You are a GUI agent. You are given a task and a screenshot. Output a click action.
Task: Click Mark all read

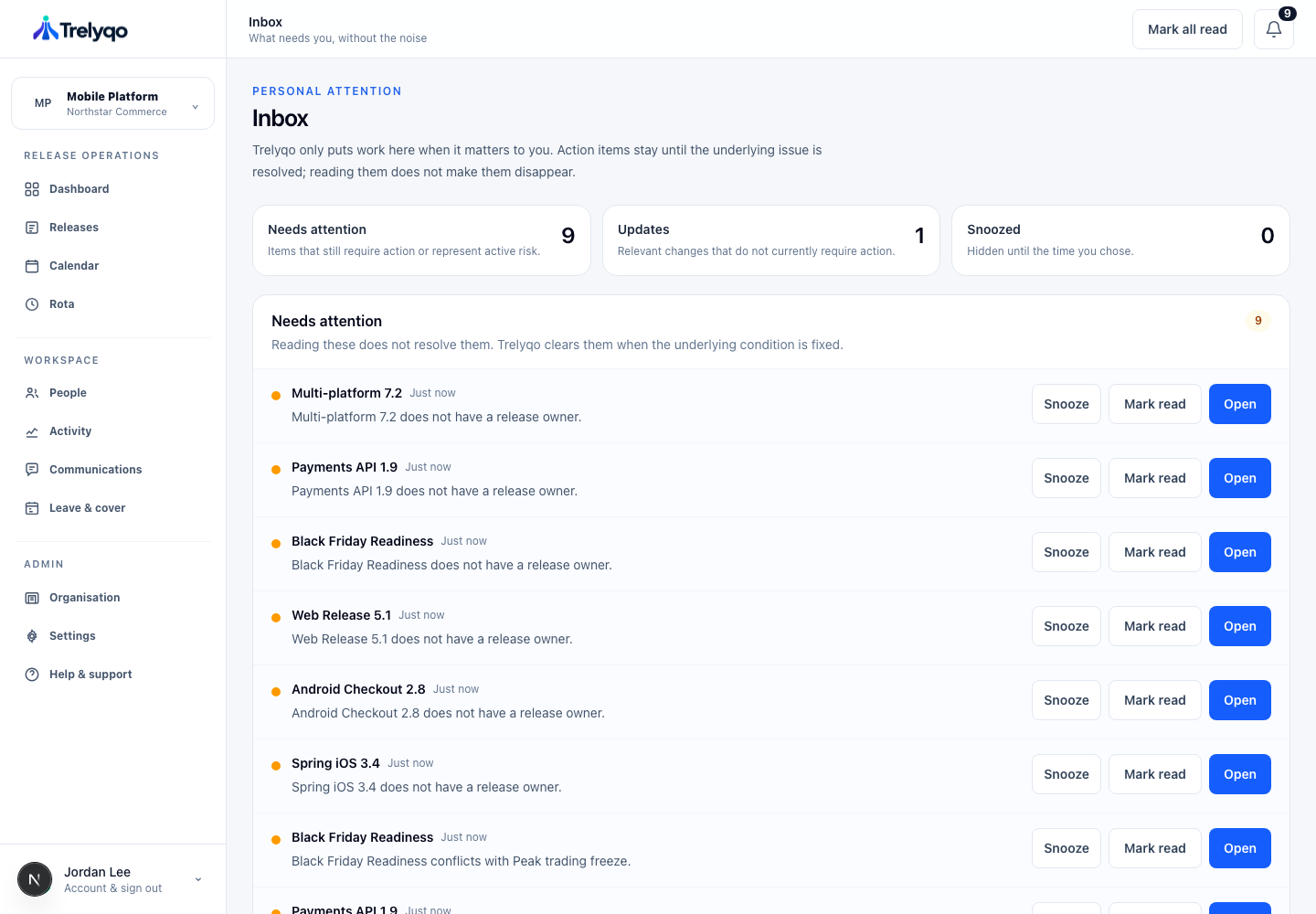[x=1187, y=29]
